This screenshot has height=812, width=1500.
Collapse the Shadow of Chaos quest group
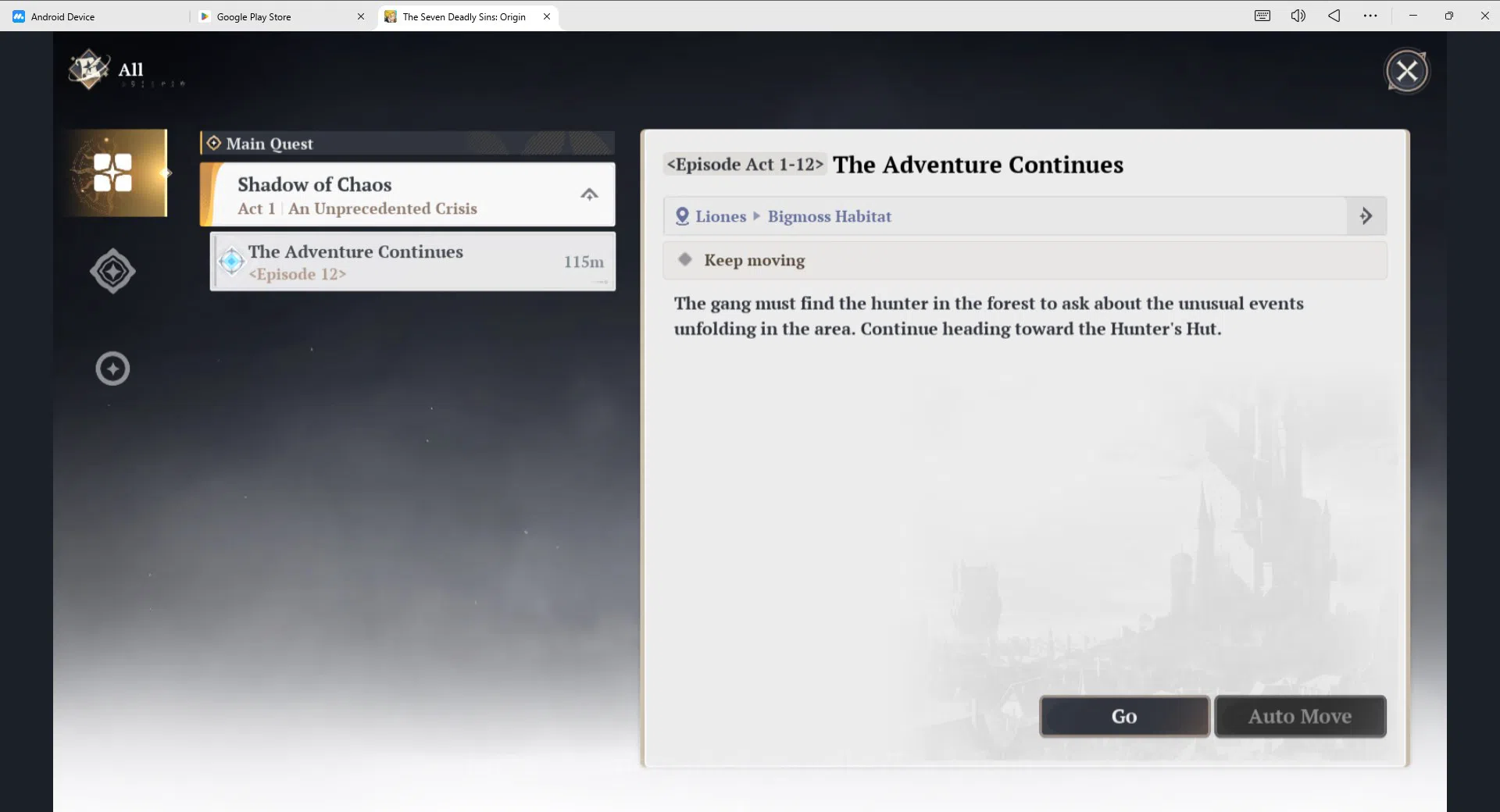tap(589, 194)
